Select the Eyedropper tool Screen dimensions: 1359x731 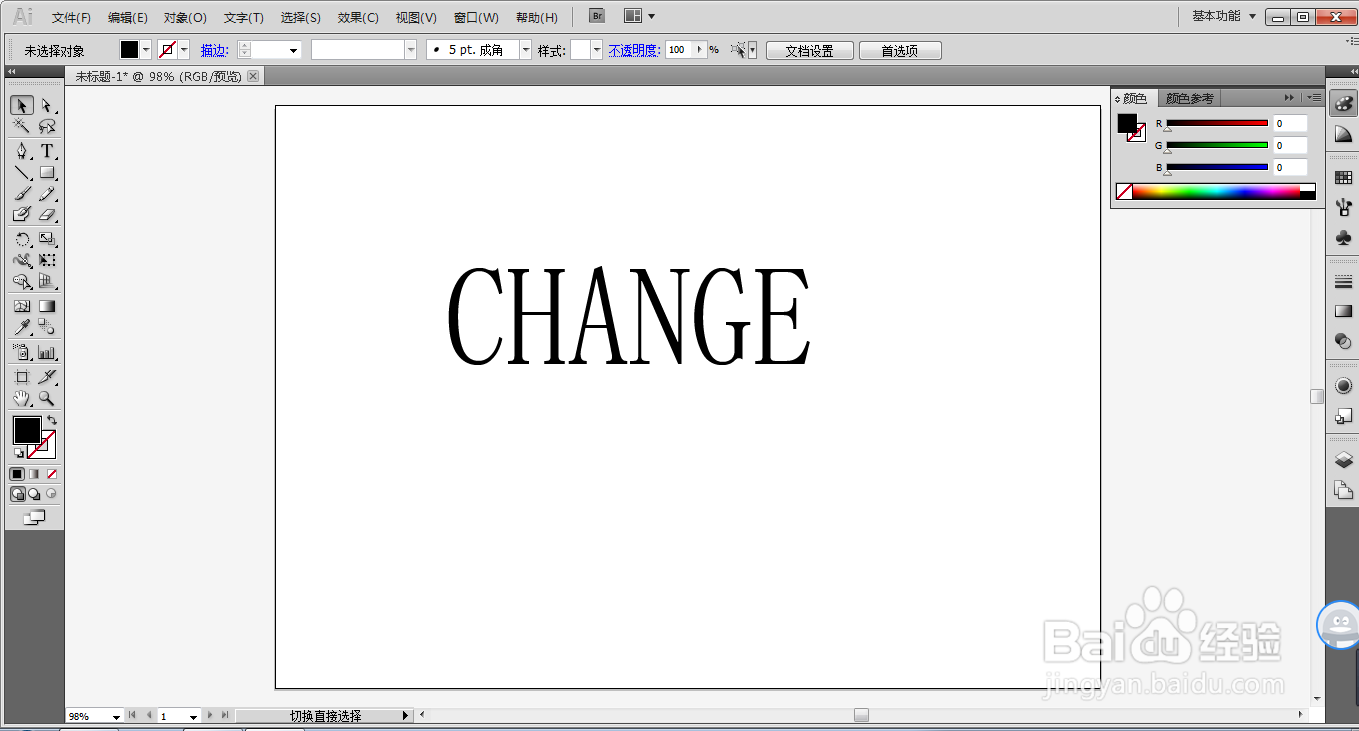click(22, 327)
